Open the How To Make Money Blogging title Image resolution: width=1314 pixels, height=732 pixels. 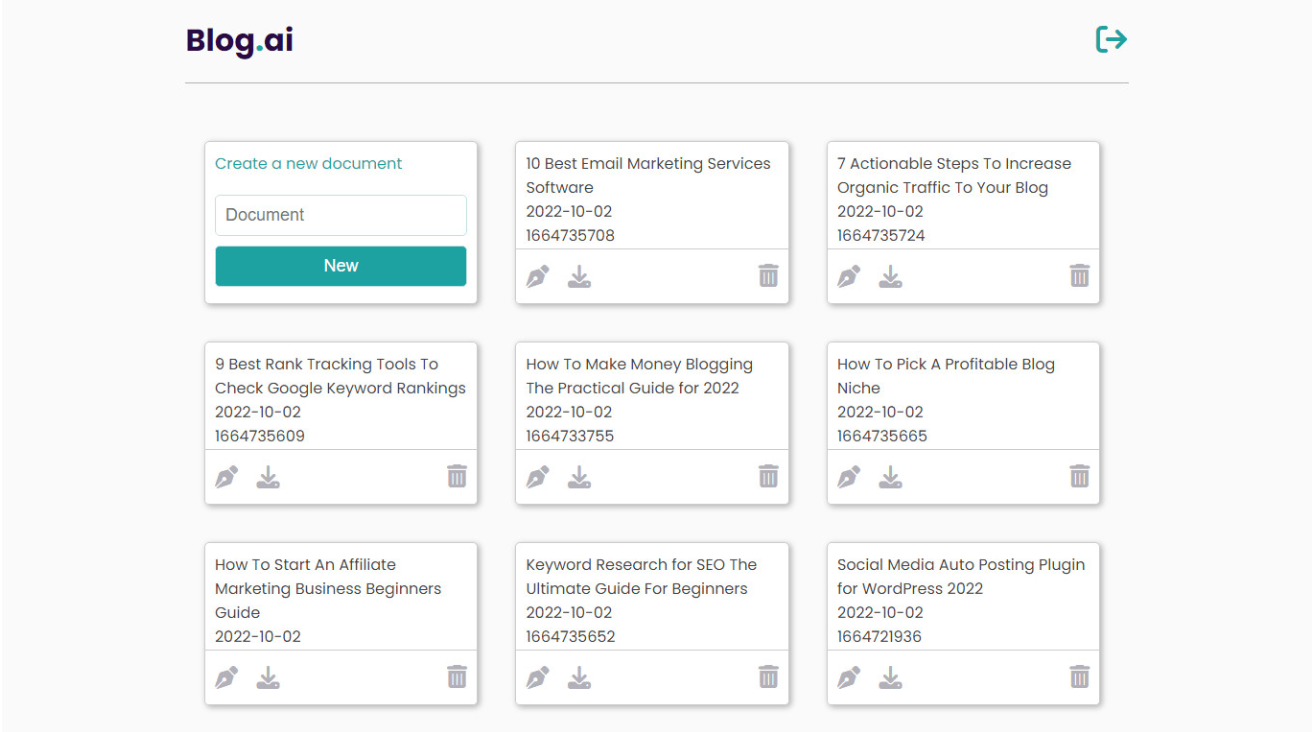[639, 376]
